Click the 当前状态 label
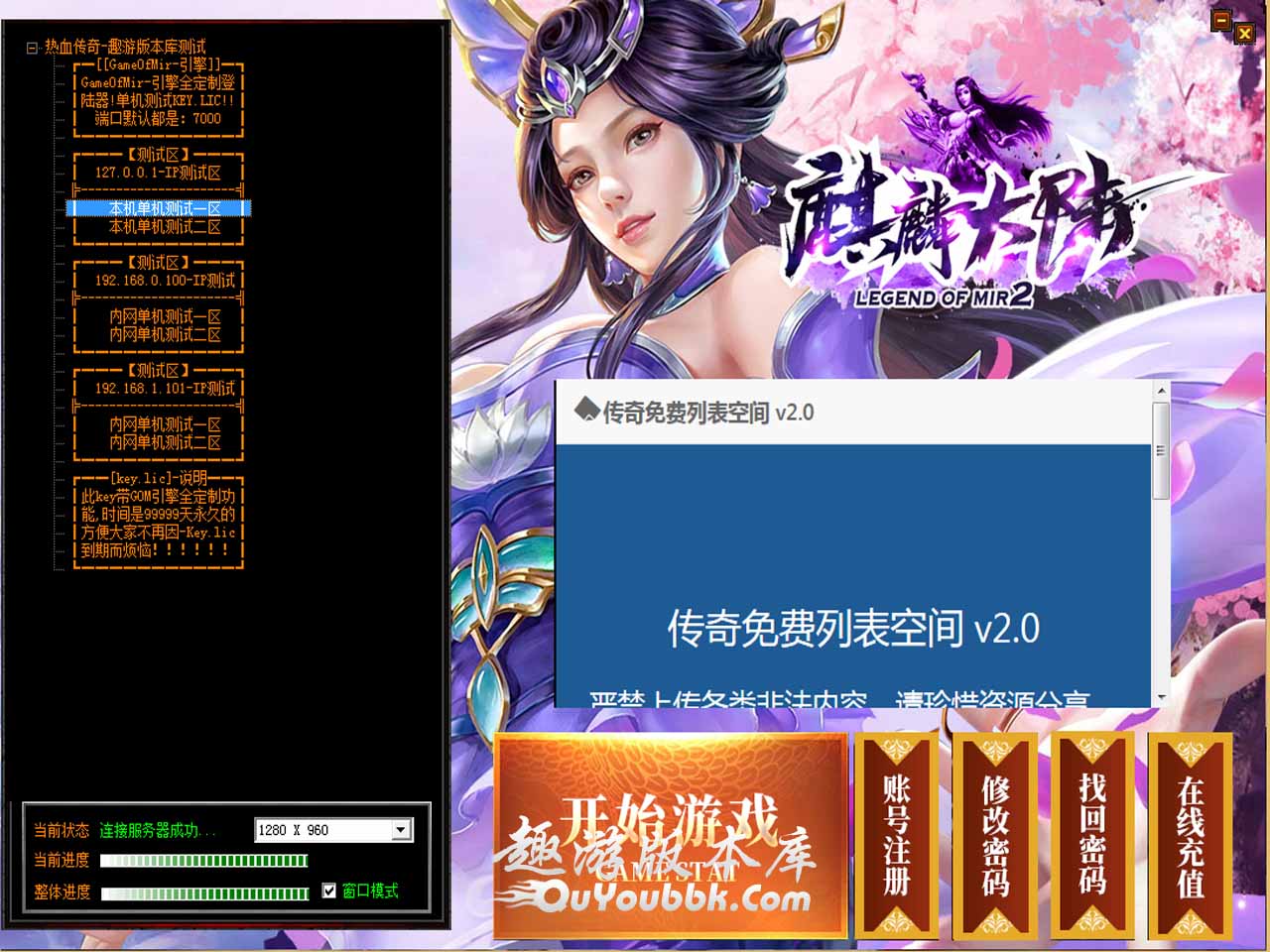1270x952 pixels. (x=62, y=830)
